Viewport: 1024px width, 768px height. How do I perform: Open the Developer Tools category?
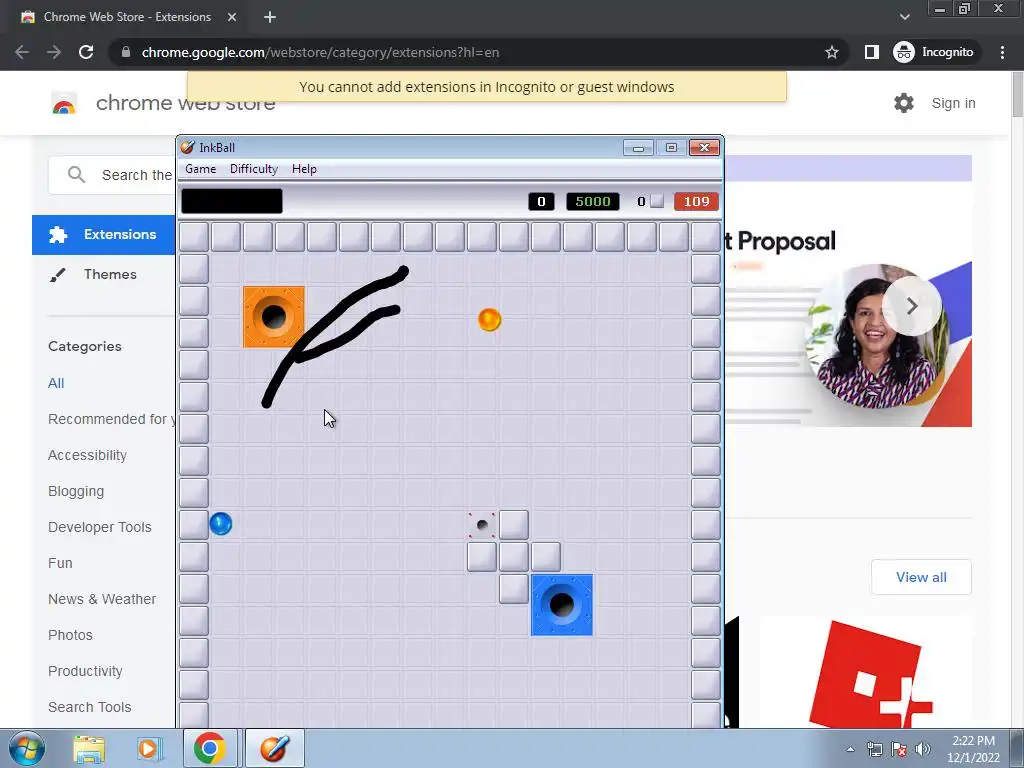point(100,527)
